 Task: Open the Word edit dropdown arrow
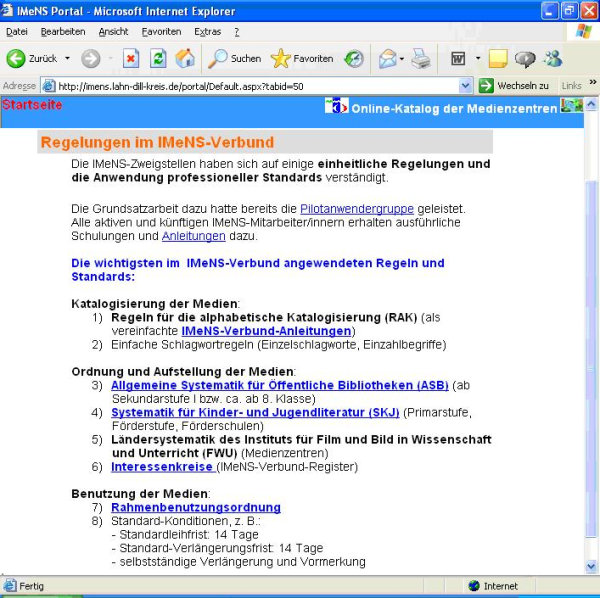click(478, 59)
